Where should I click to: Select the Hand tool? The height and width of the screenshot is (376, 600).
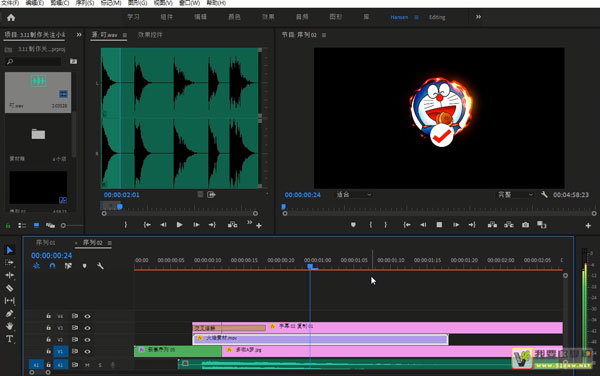[10, 326]
